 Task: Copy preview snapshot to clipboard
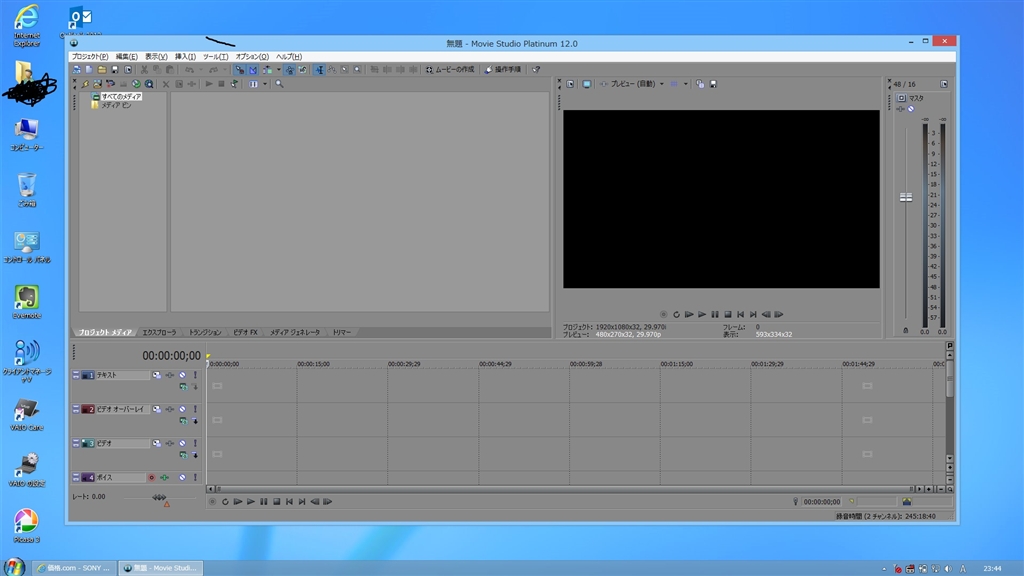(x=700, y=84)
